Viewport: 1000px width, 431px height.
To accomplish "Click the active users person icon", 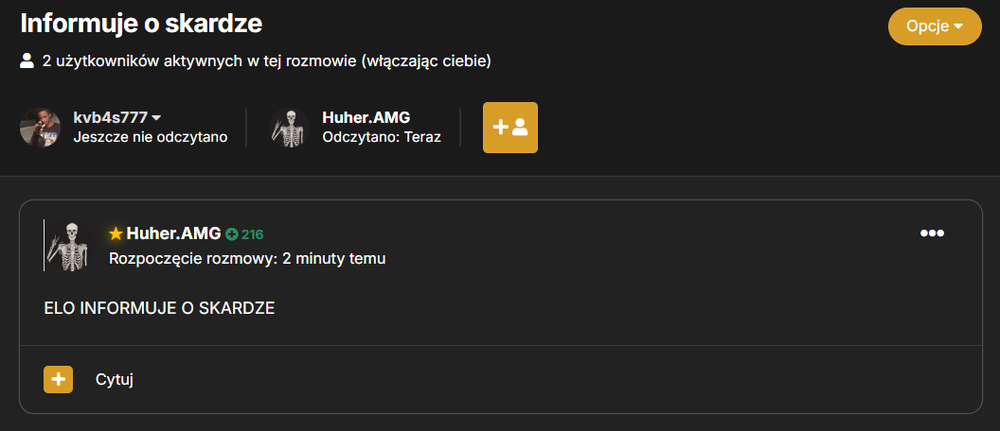I will 27,61.
